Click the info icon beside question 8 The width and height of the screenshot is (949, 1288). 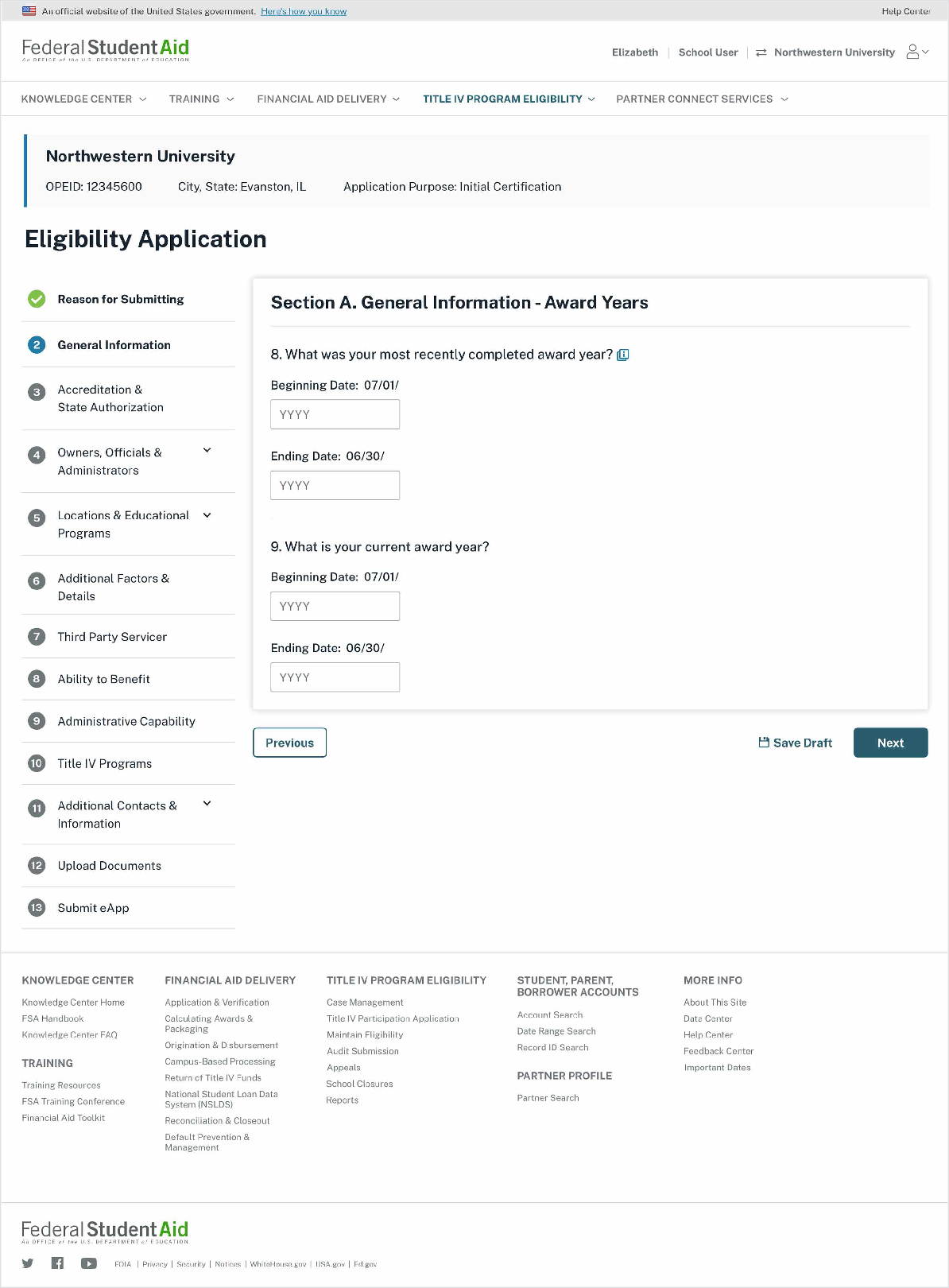[x=623, y=355]
